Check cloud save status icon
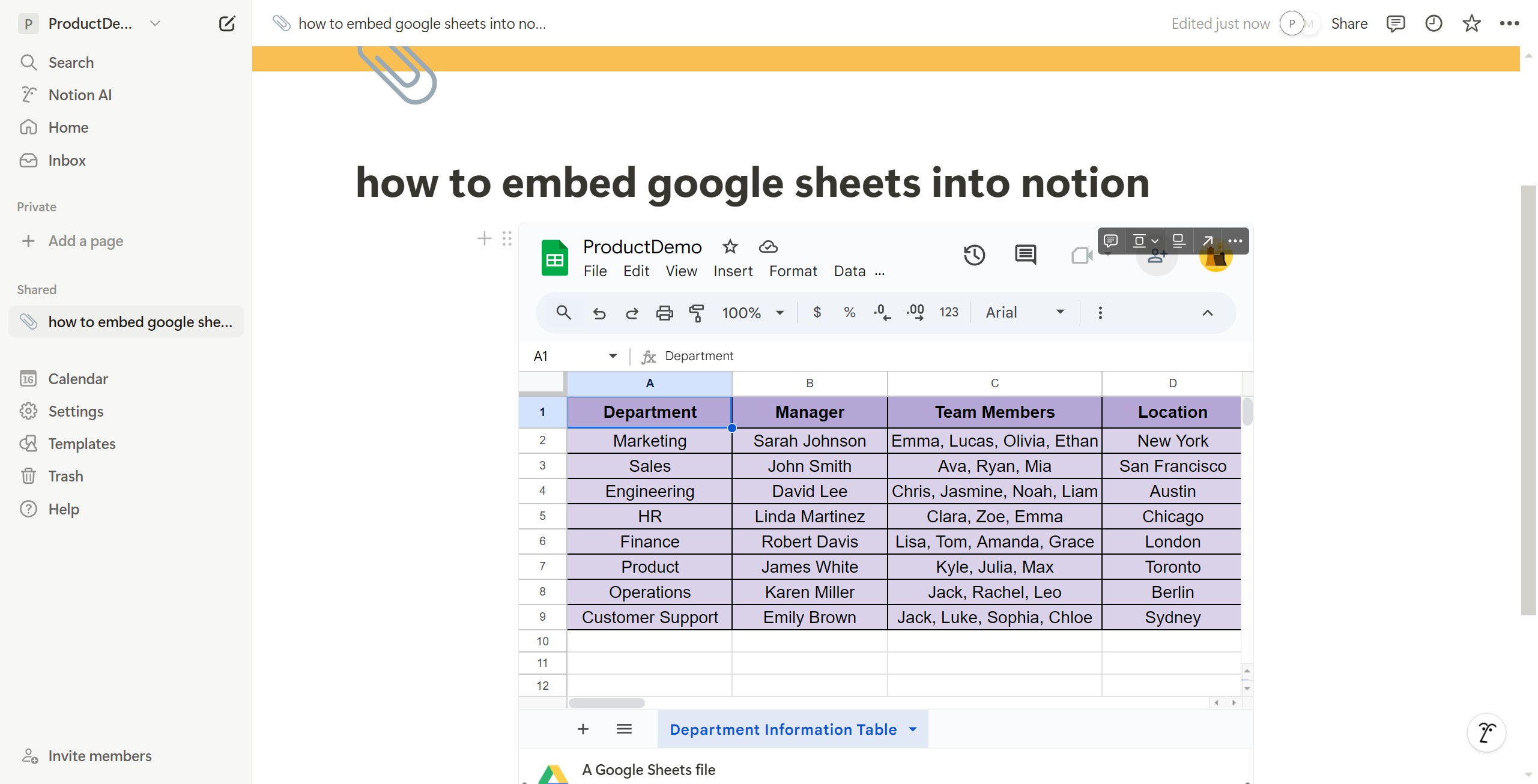This screenshot has width=1538, height=784. (x=768, y=246)
